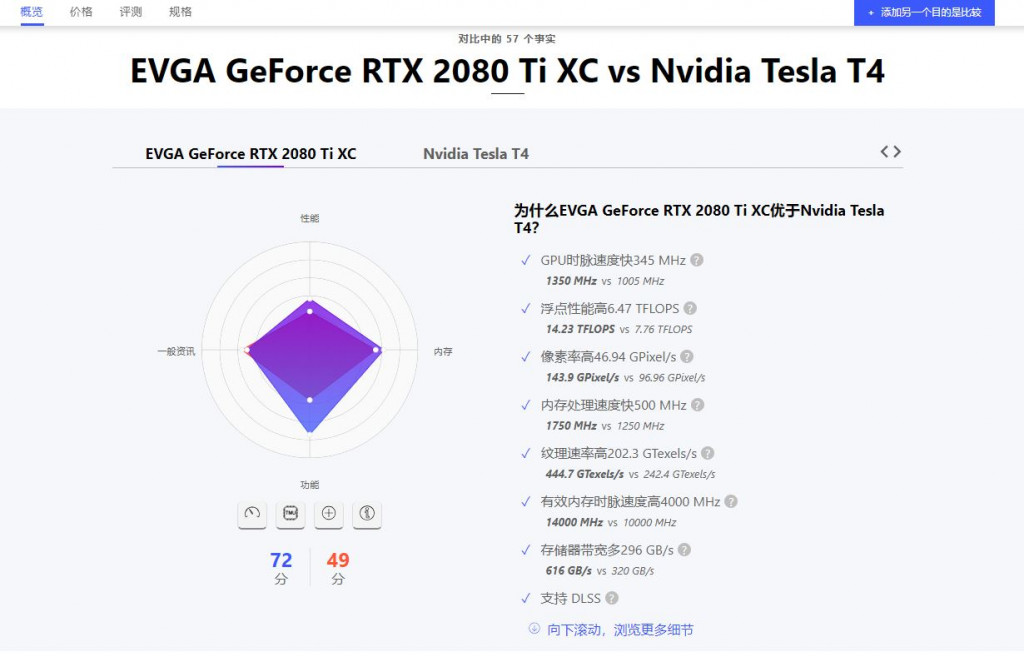Click the 添加另一个目的是比较 button
This screenshot has width=1024, height=657.
[x=924, y=12]
